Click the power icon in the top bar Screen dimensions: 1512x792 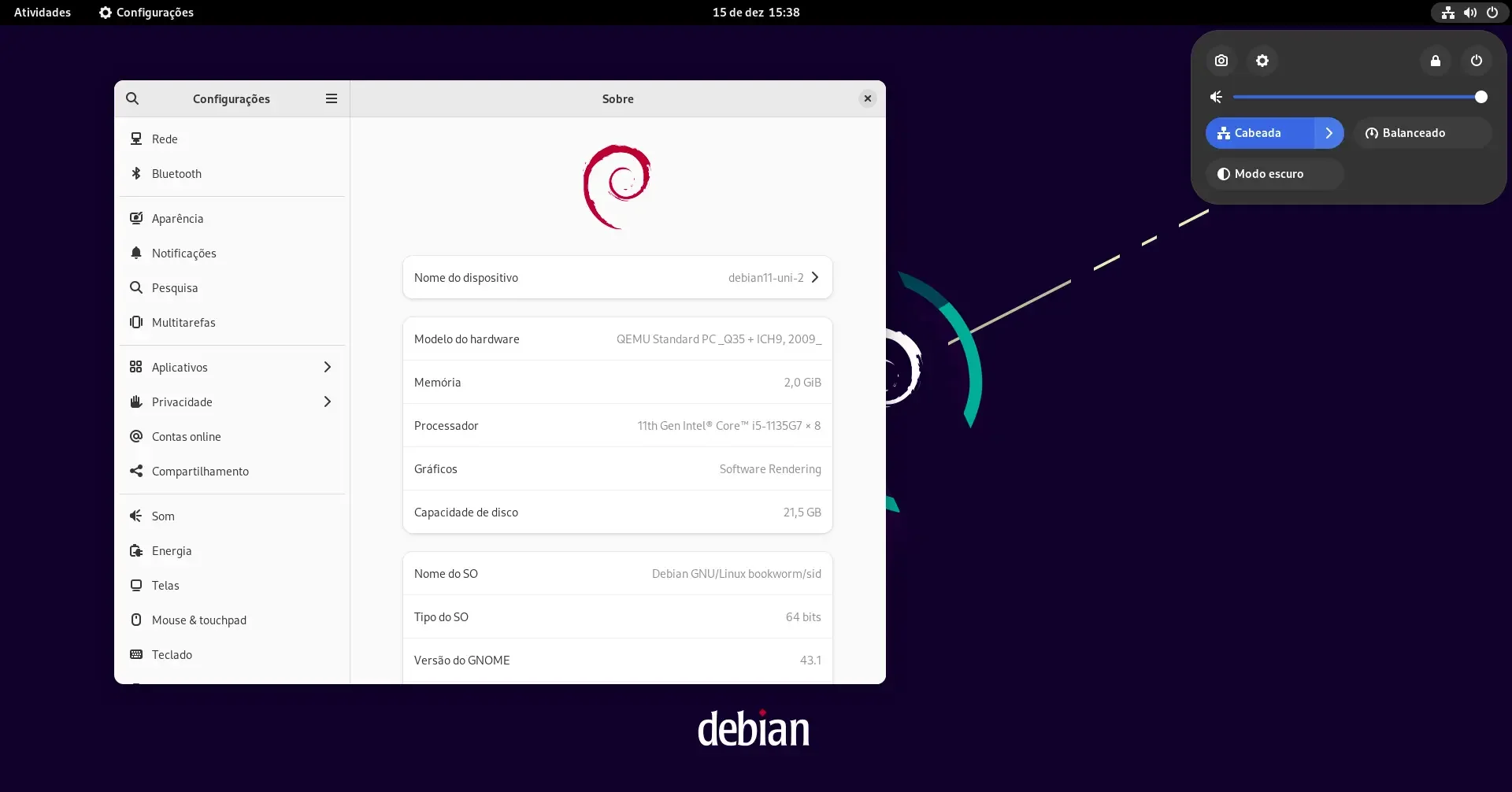[x=1492, y=13]
